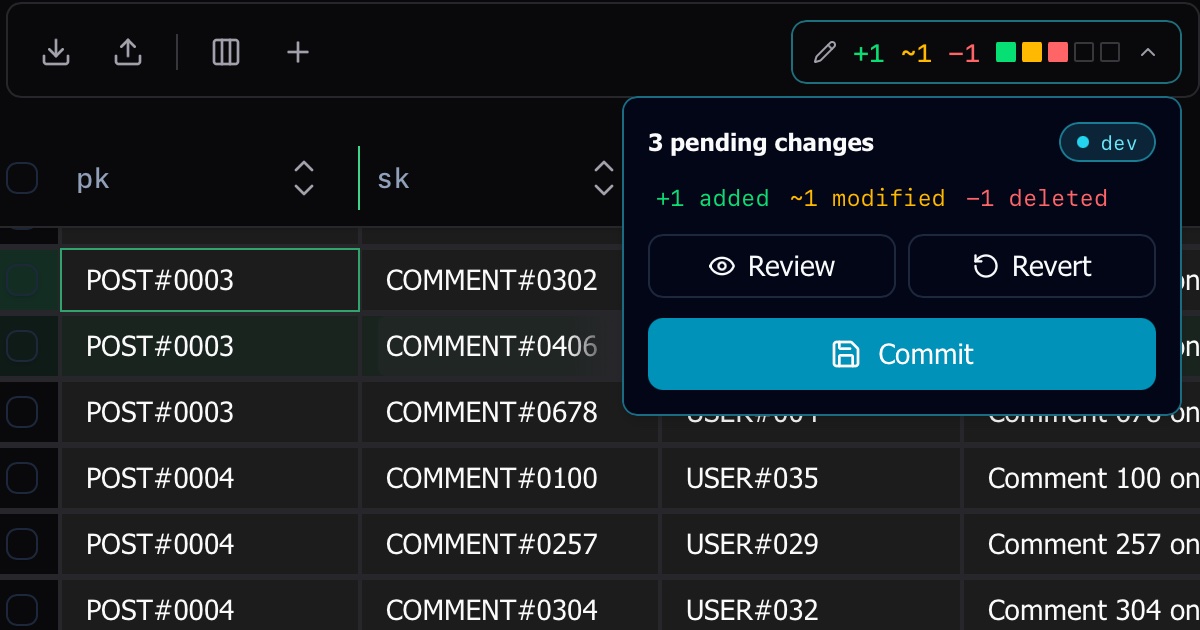Click the floppy disk icon on Commit
This screenshot has height=630, width=1200.
(846, 354)
